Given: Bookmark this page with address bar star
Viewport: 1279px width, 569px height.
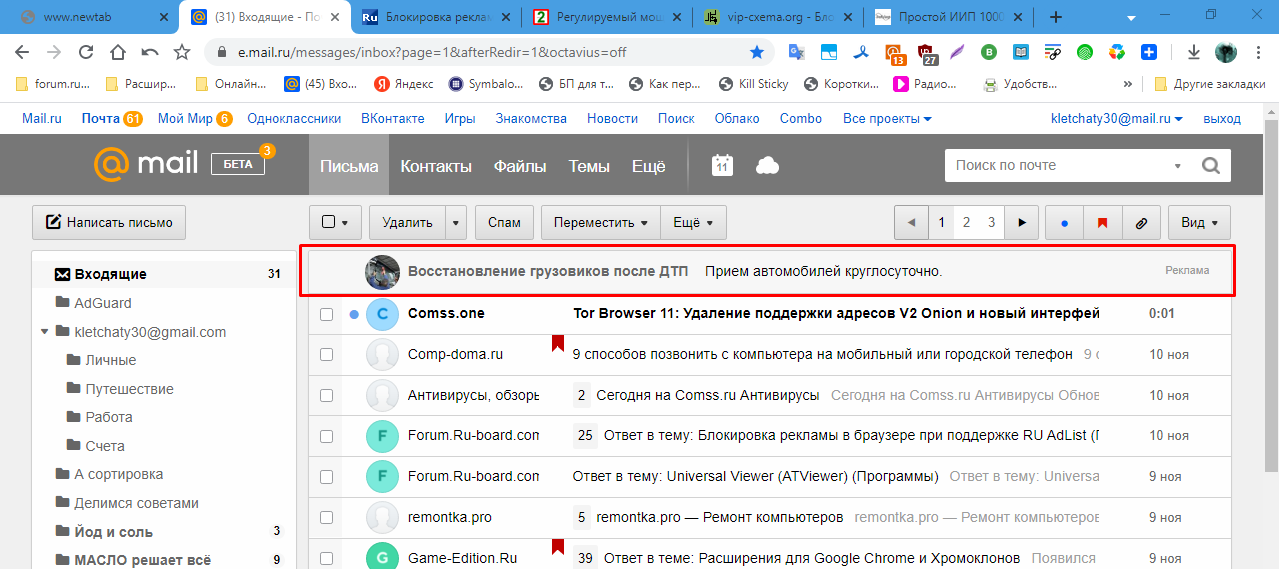Looking at the screenshot, I should [x=757, y=52].
